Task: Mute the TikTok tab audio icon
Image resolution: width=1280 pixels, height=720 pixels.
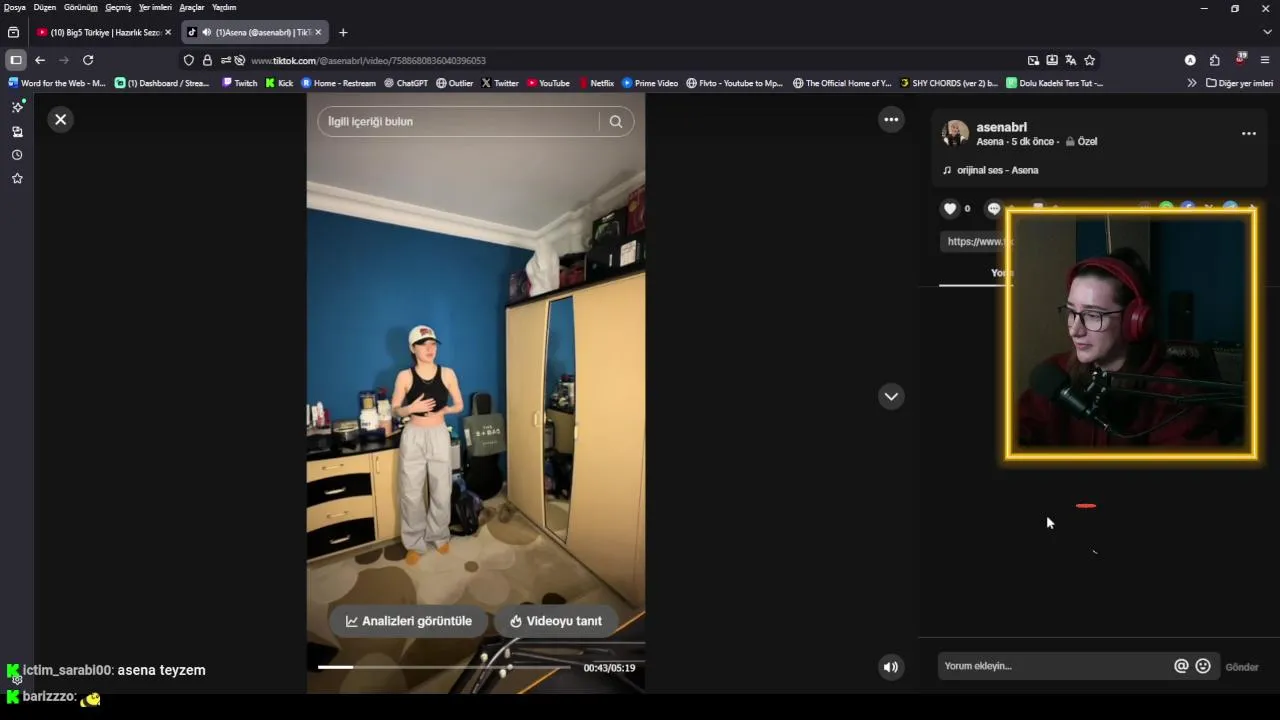Action: click(206, 32)
